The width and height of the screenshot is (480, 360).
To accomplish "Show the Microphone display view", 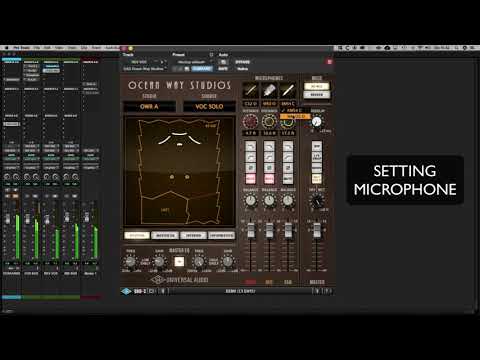I will (165, 235).
